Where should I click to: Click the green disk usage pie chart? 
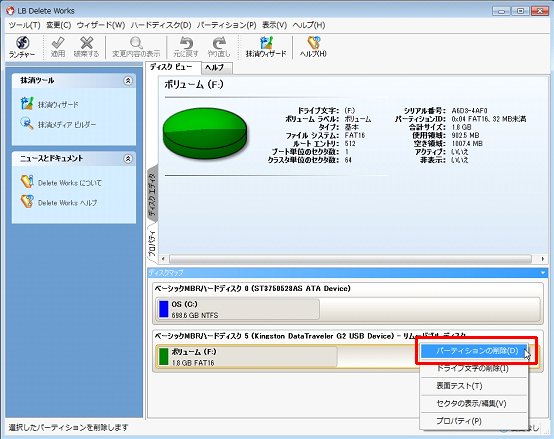pyautogui.click(x=205, y=133)
